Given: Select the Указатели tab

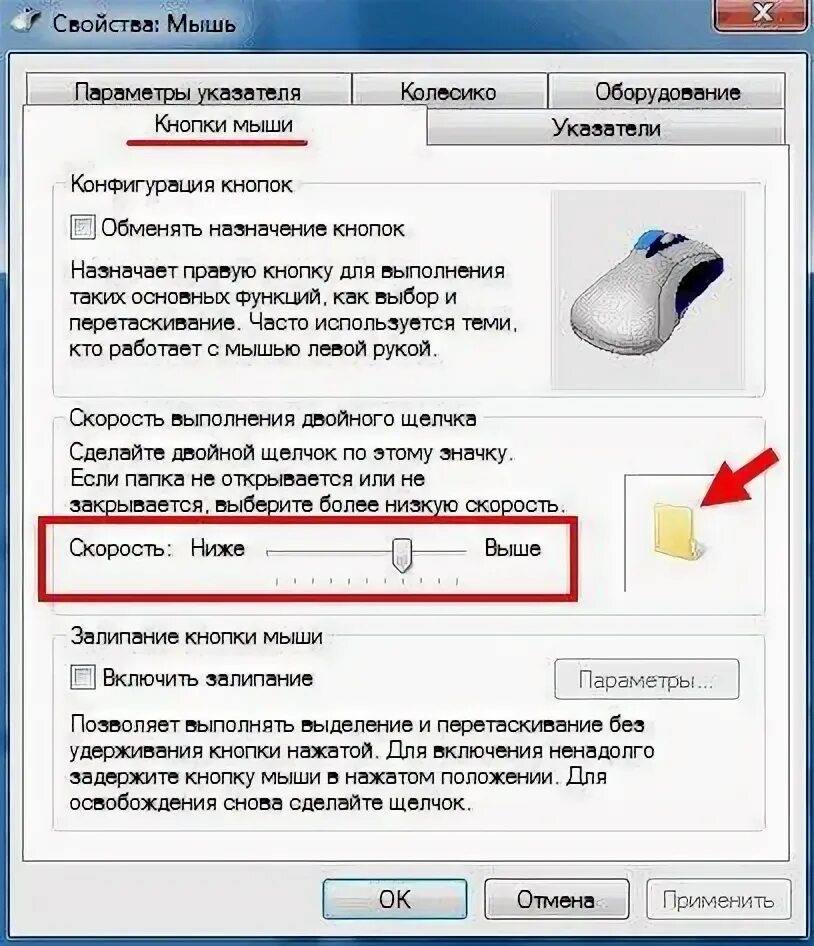Looking at the screenshot, I should (606, 128).
